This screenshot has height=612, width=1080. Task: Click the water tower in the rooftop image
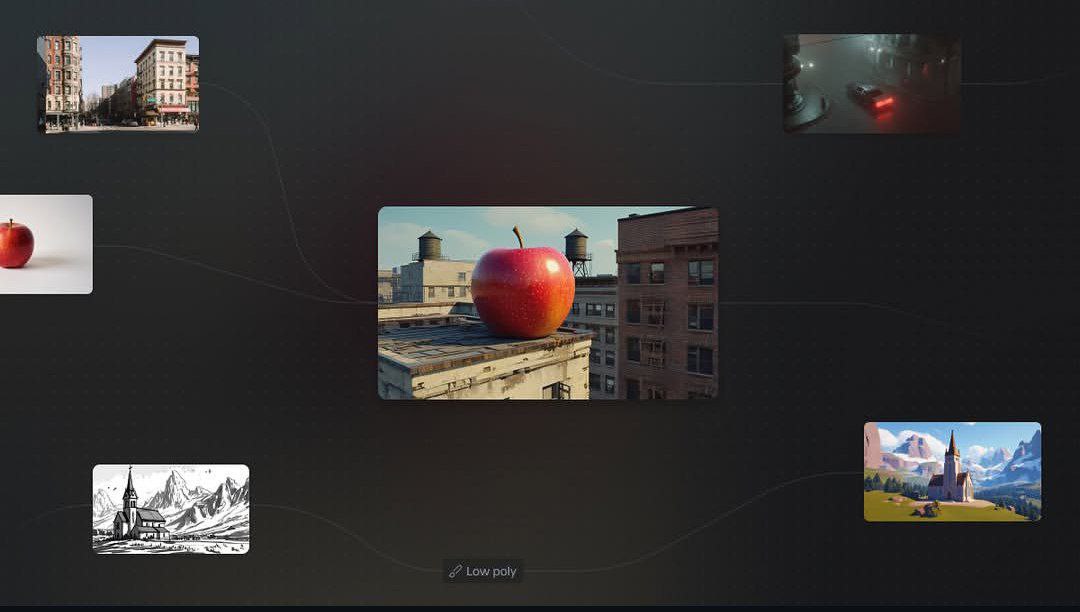click(x=578, y=245)
